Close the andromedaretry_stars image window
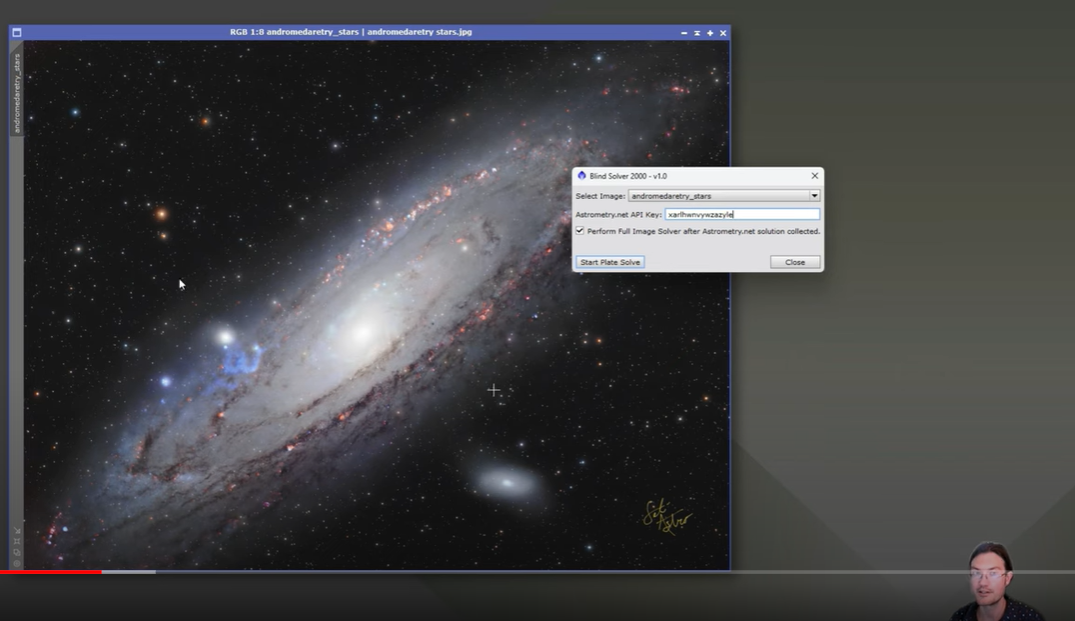Screen dimensions: 1075x621 coord(723,33)
